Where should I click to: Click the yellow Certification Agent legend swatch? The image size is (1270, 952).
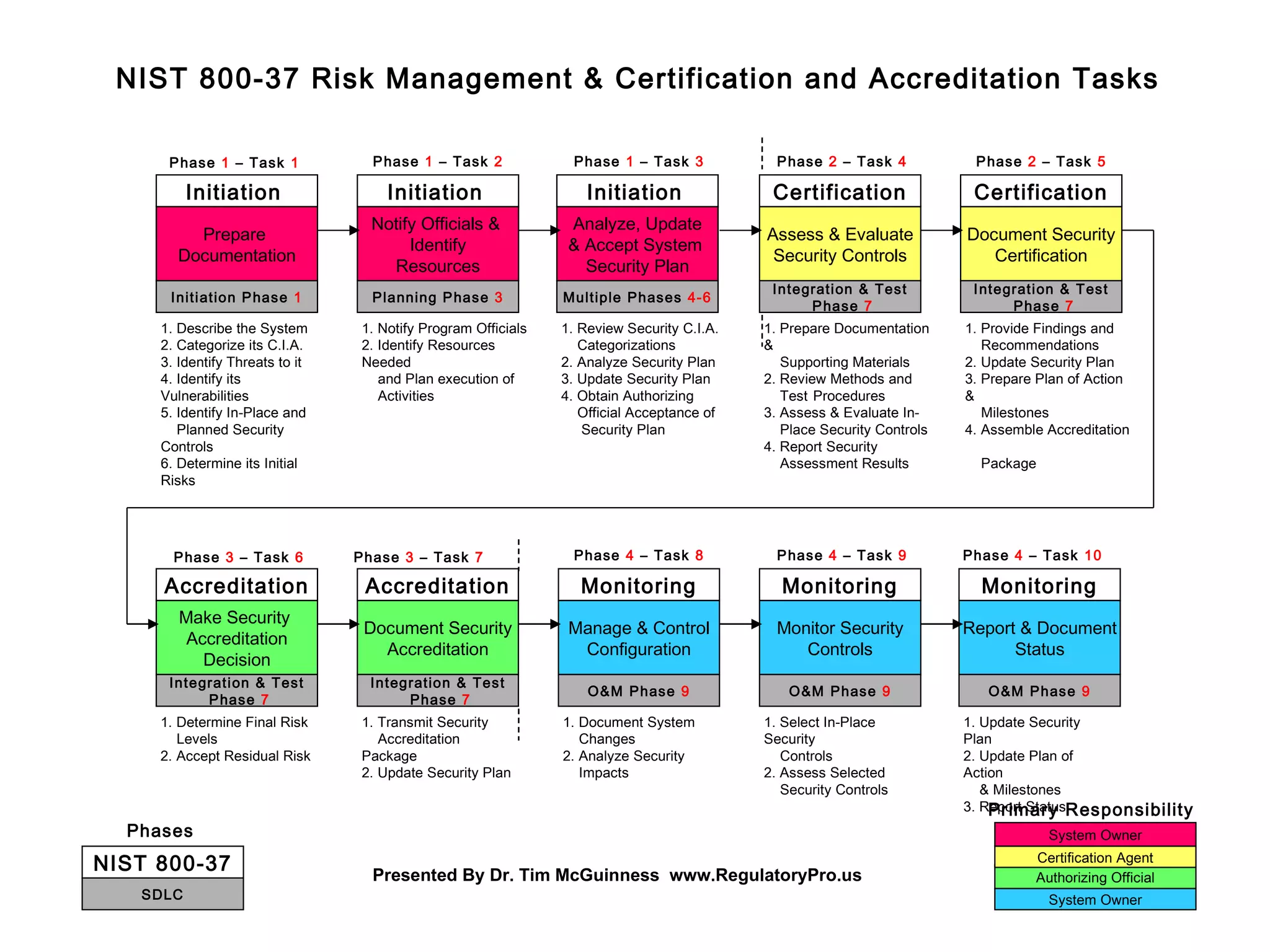click(x=1095, y=857)
